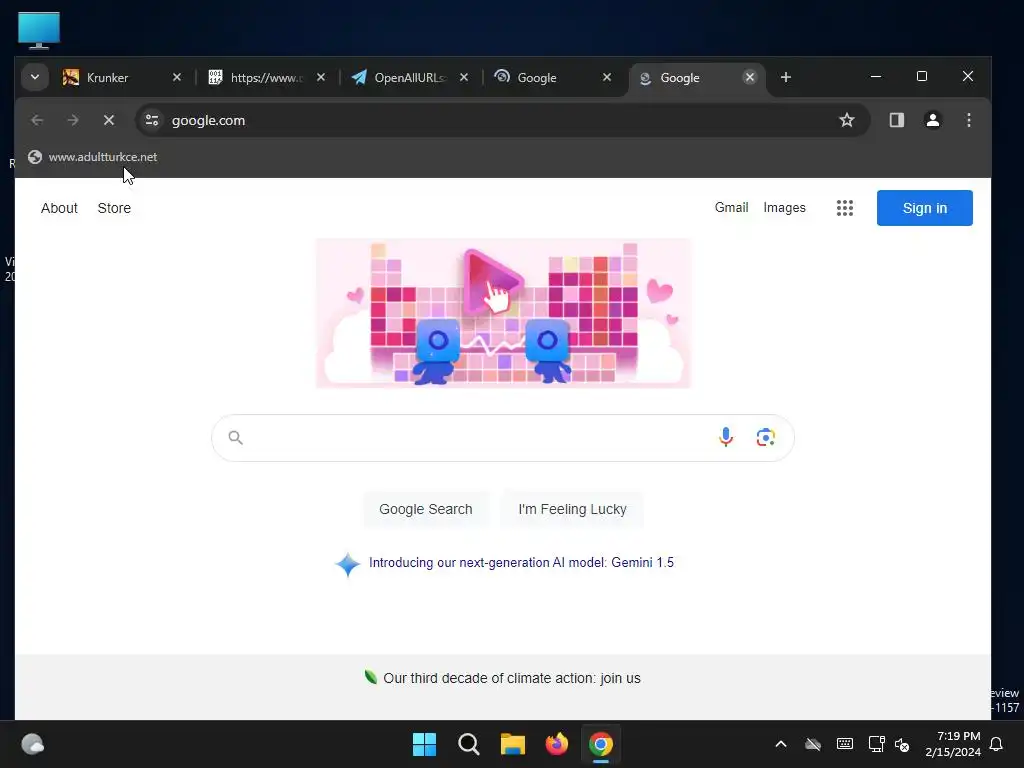Switch to the inactive Google tab
The image size is (1024, 768).
(x=552, y=78)
